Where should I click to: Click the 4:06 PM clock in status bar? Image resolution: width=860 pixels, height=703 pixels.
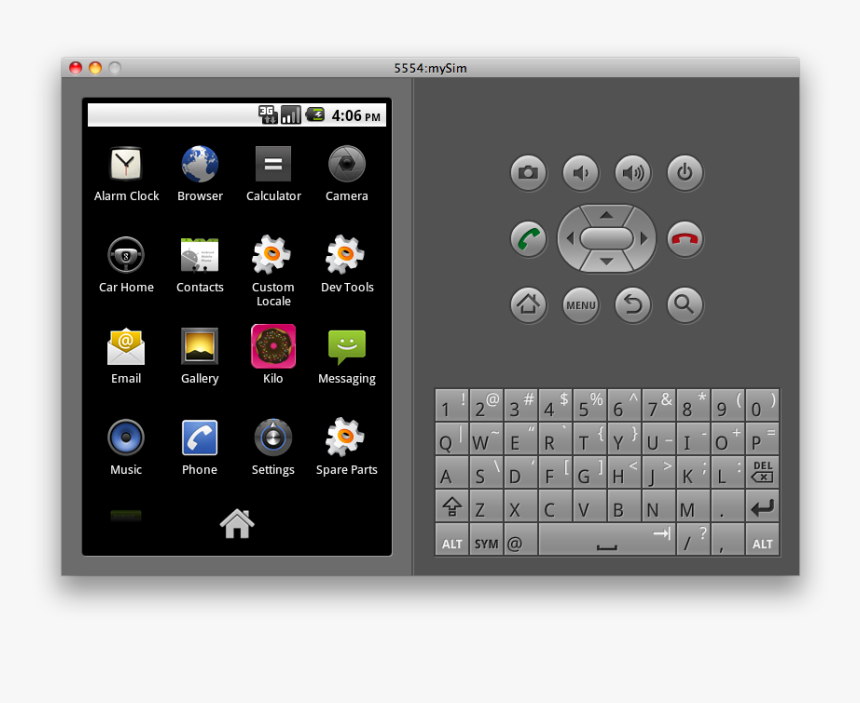[x=356, y=116]
